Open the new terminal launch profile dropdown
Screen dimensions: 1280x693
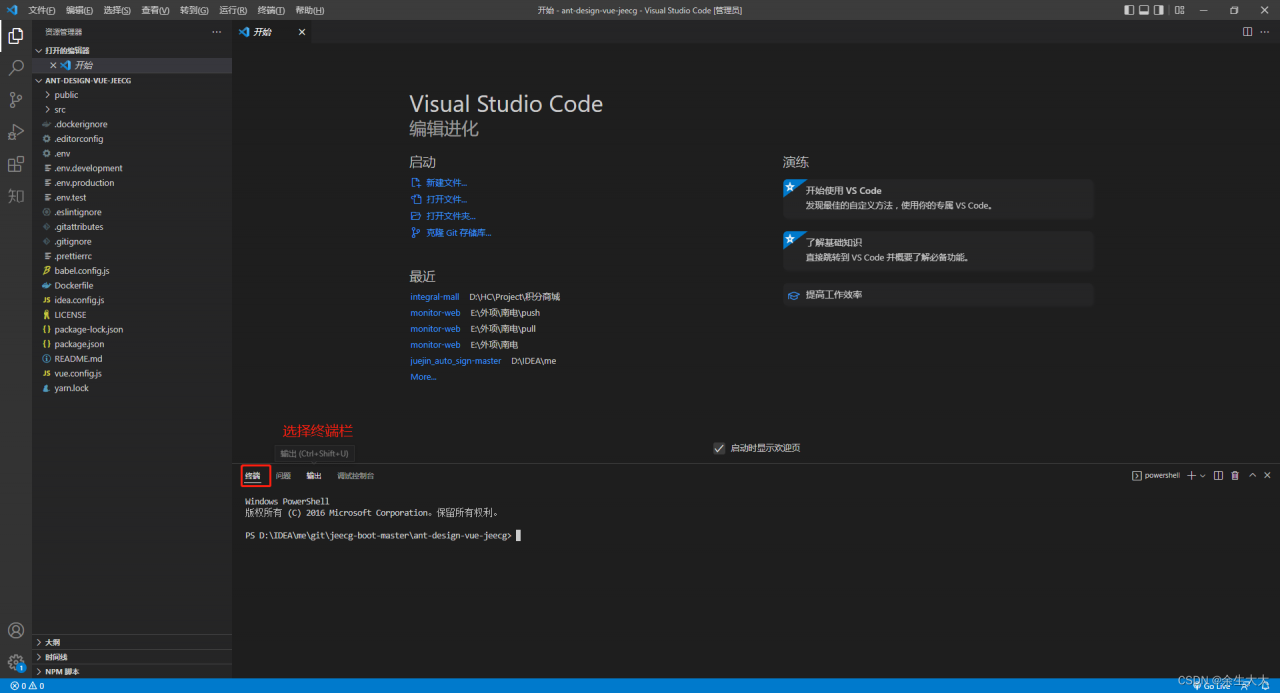(x=1203, y=476)
